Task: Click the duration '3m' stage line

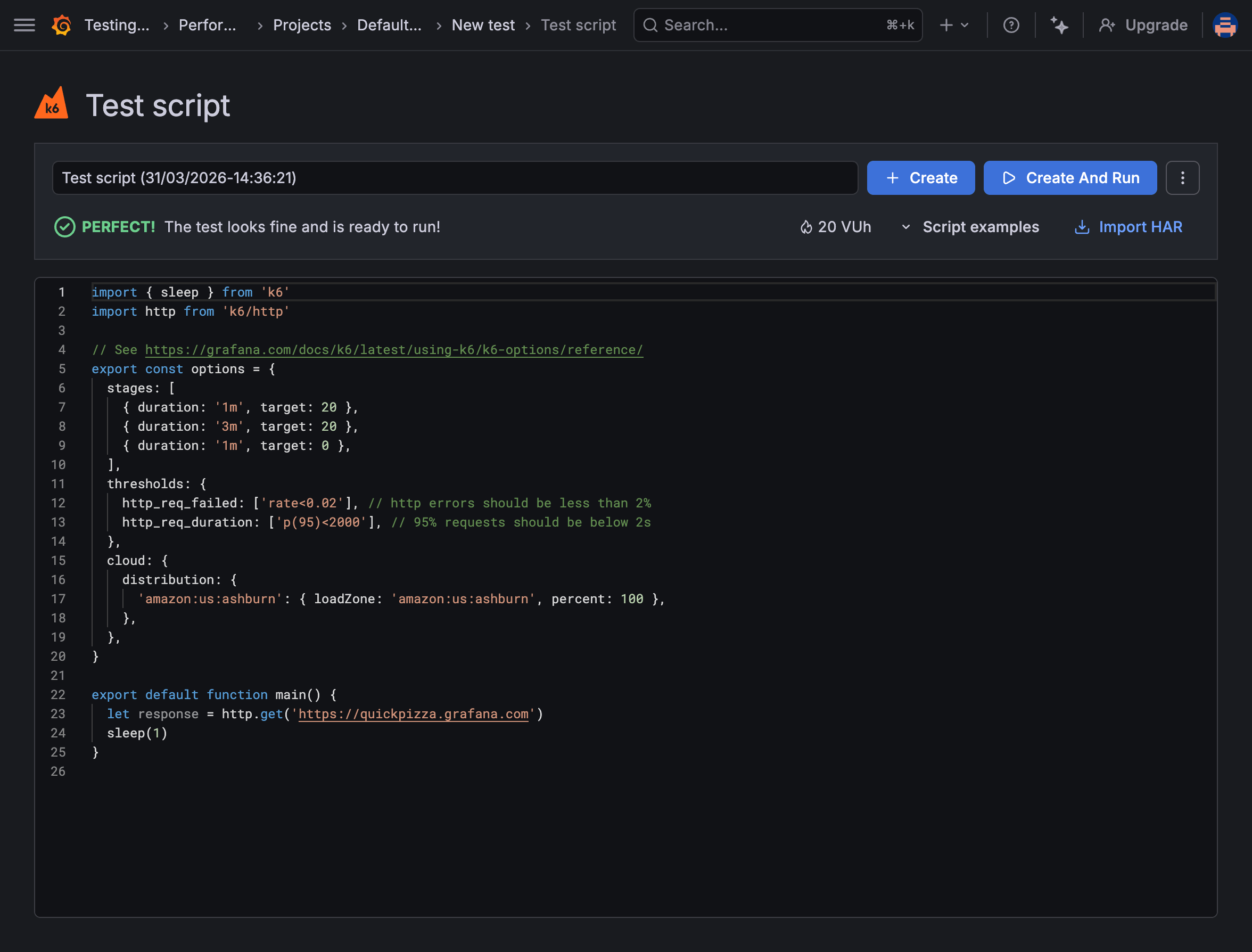Action: (240, 426)
